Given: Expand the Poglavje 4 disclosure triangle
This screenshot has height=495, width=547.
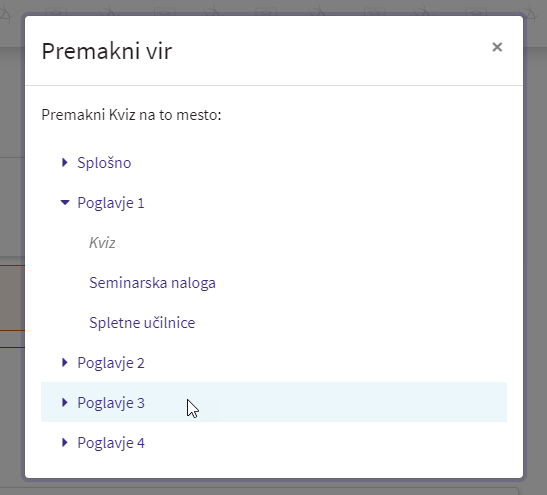Looking at the screenshot, I should (x=65, y=443).
